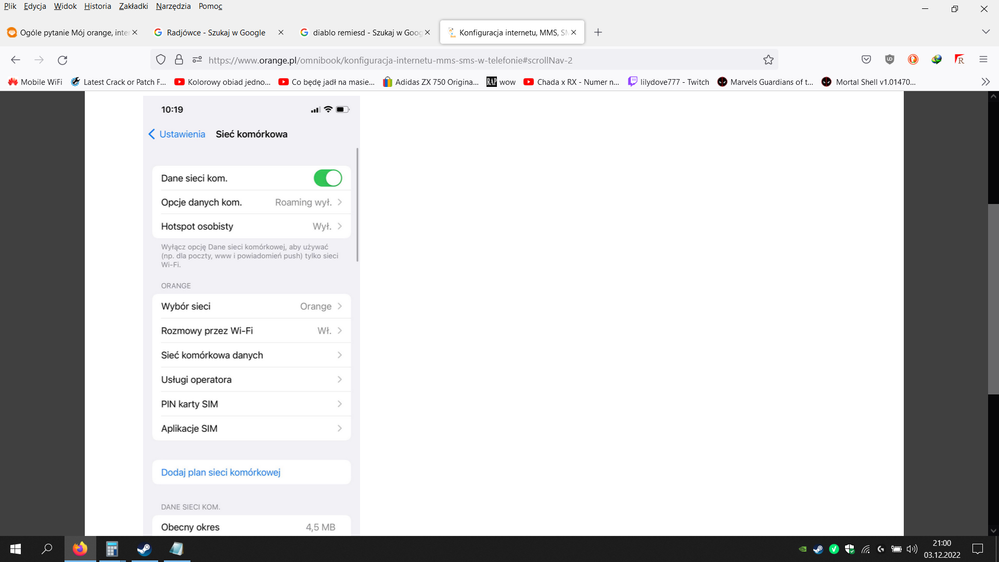Open the Wybór sieci row

pos(251,306)
